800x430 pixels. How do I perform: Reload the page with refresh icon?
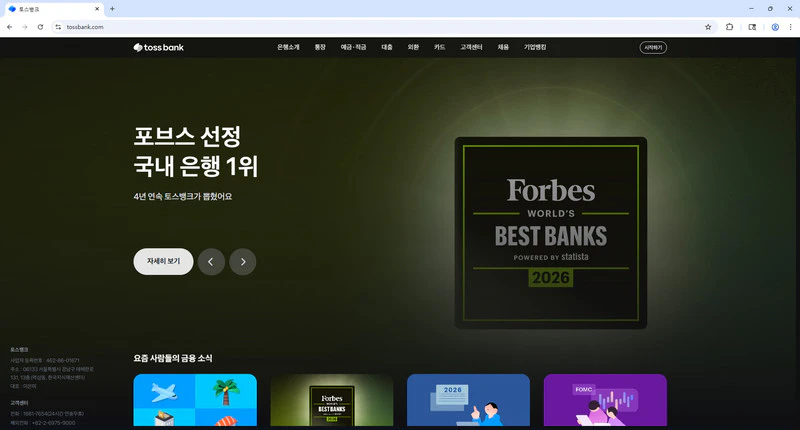tap(40, 27)
